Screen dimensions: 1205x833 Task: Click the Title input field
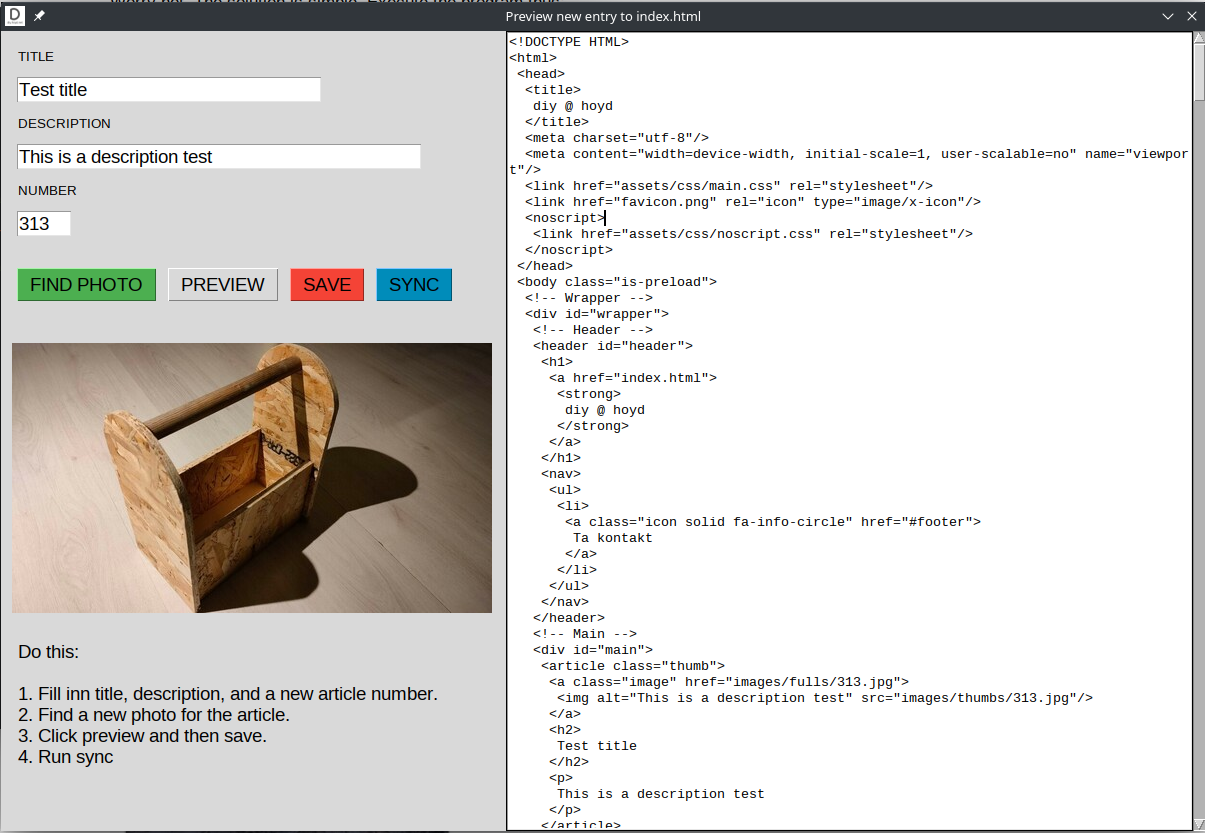click(x=168, y=90)
